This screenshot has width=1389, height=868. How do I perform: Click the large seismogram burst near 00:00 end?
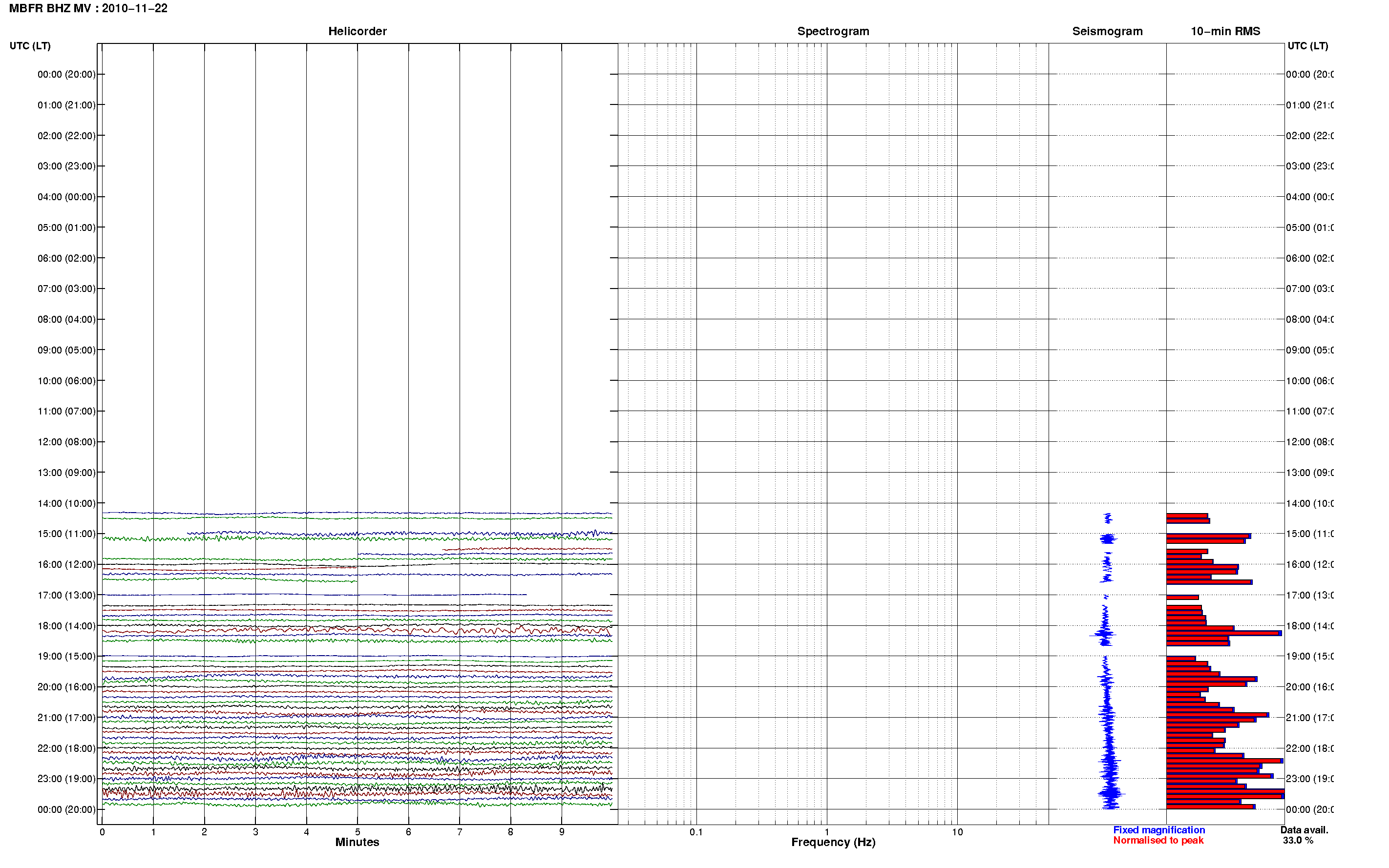(x=1111, y=794)
